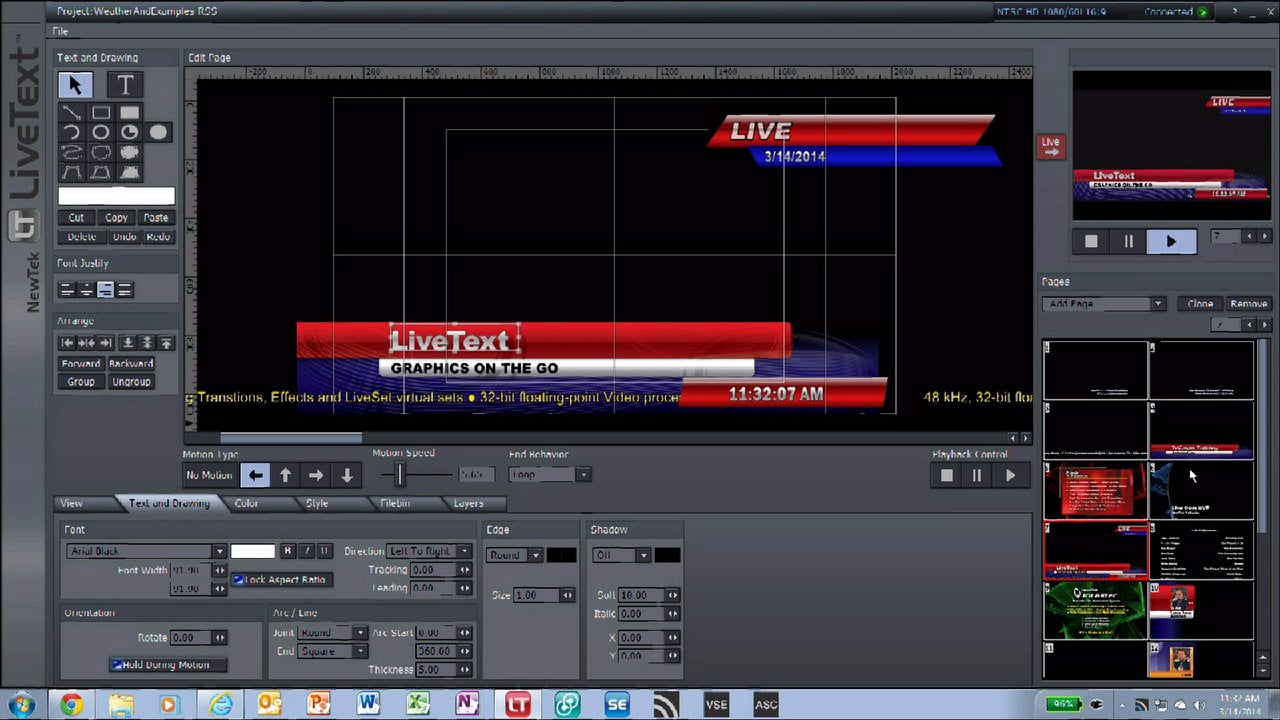Viewport: 1280px width, 720px height.
Task: Pick the filled ellipse tool
Action: click(158, 132)
